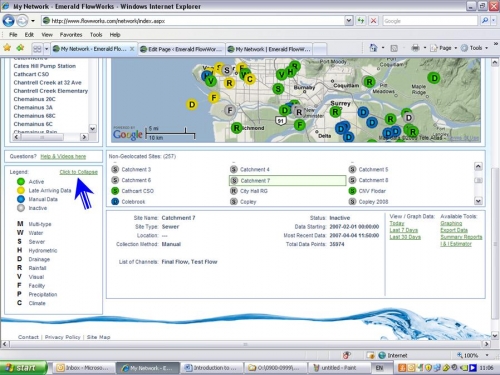Stop loading with the red X icon
The width and height of the screenshot is (500, 375).
(x=374, y=21)
